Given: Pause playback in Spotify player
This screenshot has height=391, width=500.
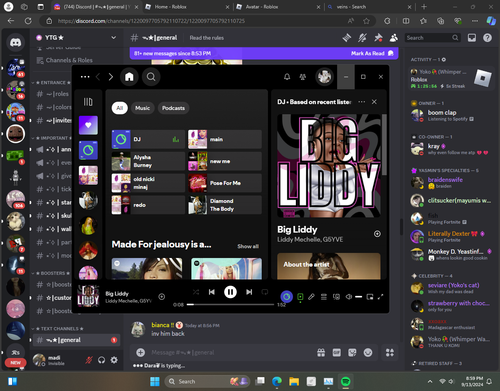Looking at the screenshot, I should [230, 292].
